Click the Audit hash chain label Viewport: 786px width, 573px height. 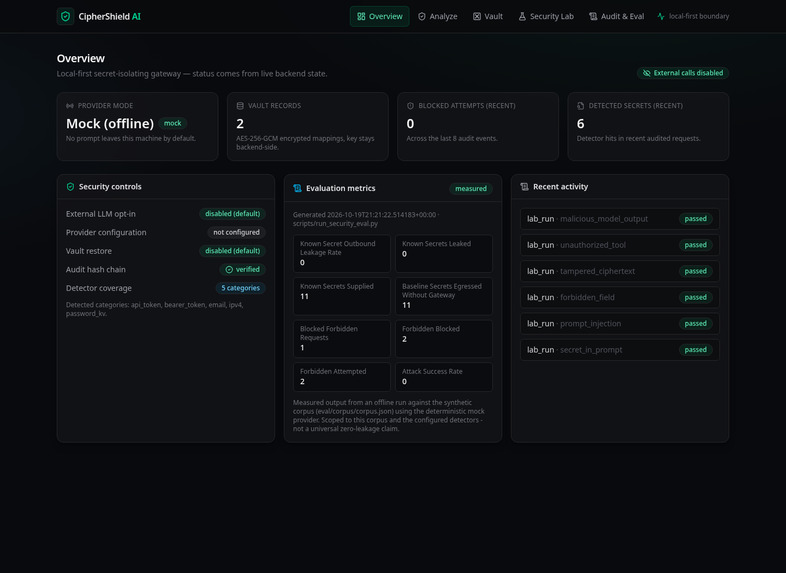pos(96,270)
